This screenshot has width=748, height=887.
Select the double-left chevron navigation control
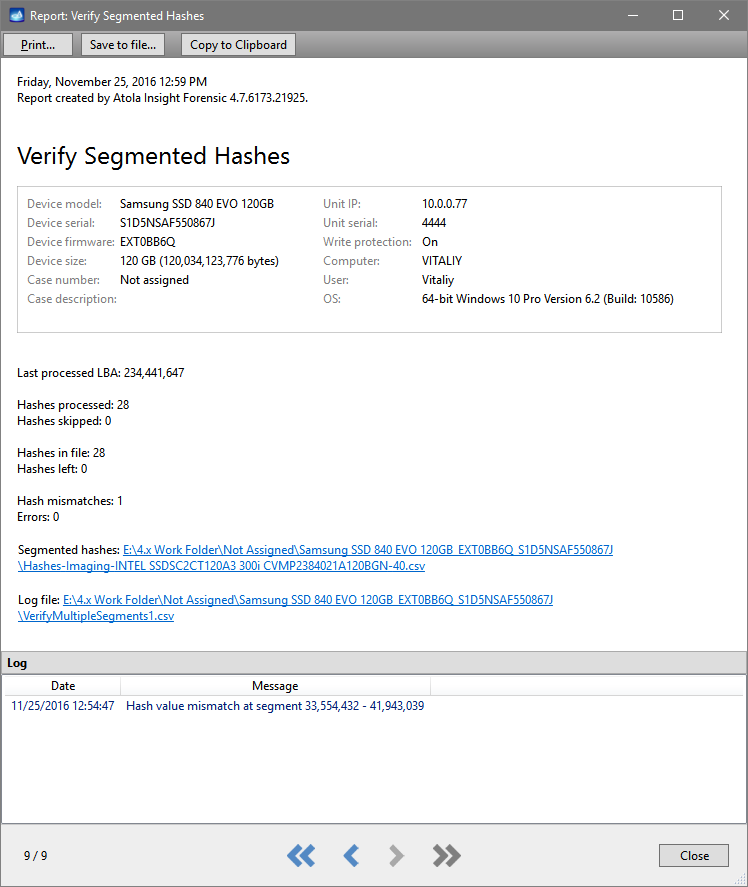coord(301,856)
